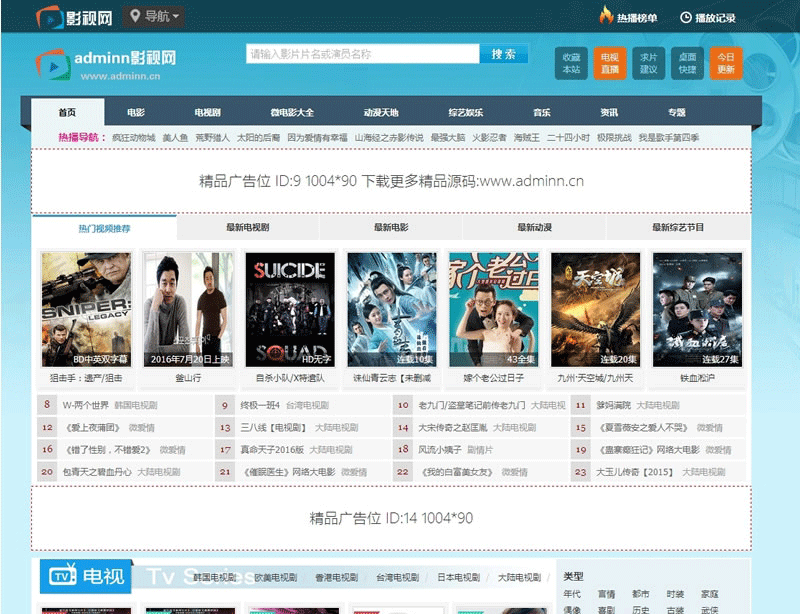Screen dimensions: 800x614
Task: Click title link 狙击手：遗产/狙击
Action: pos(86,378)
